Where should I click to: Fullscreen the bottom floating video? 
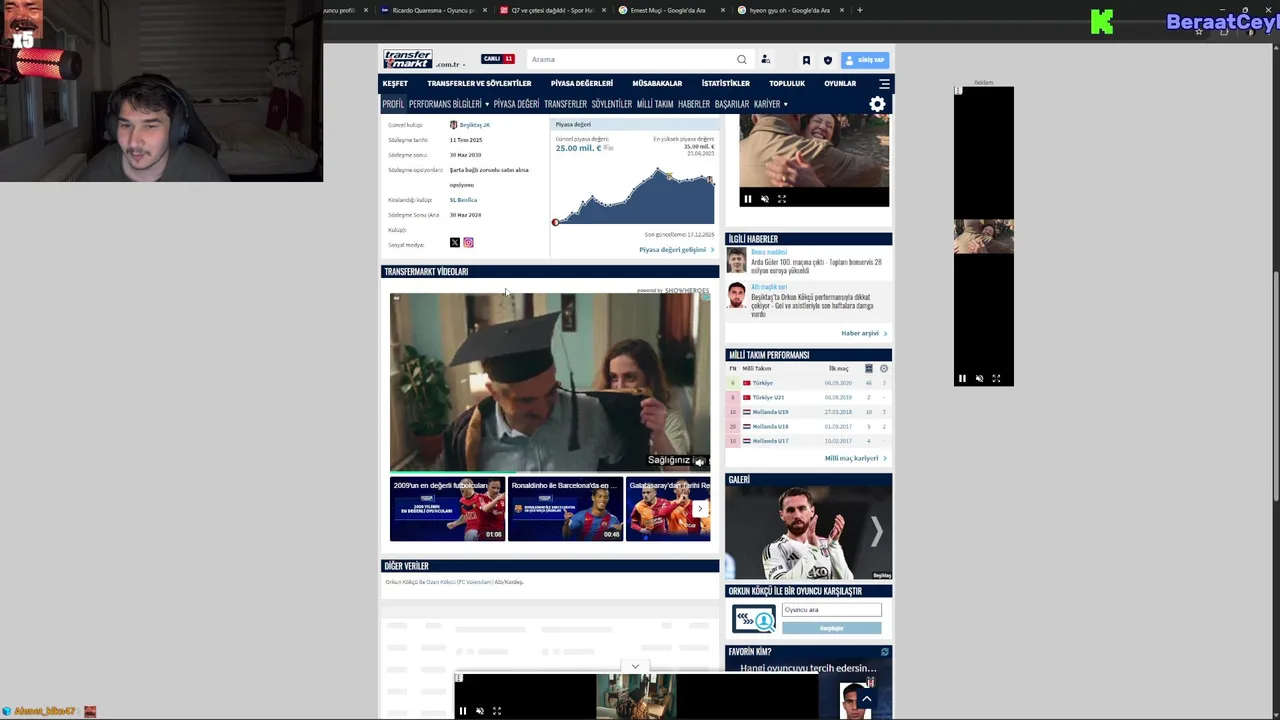click(496, 711)
